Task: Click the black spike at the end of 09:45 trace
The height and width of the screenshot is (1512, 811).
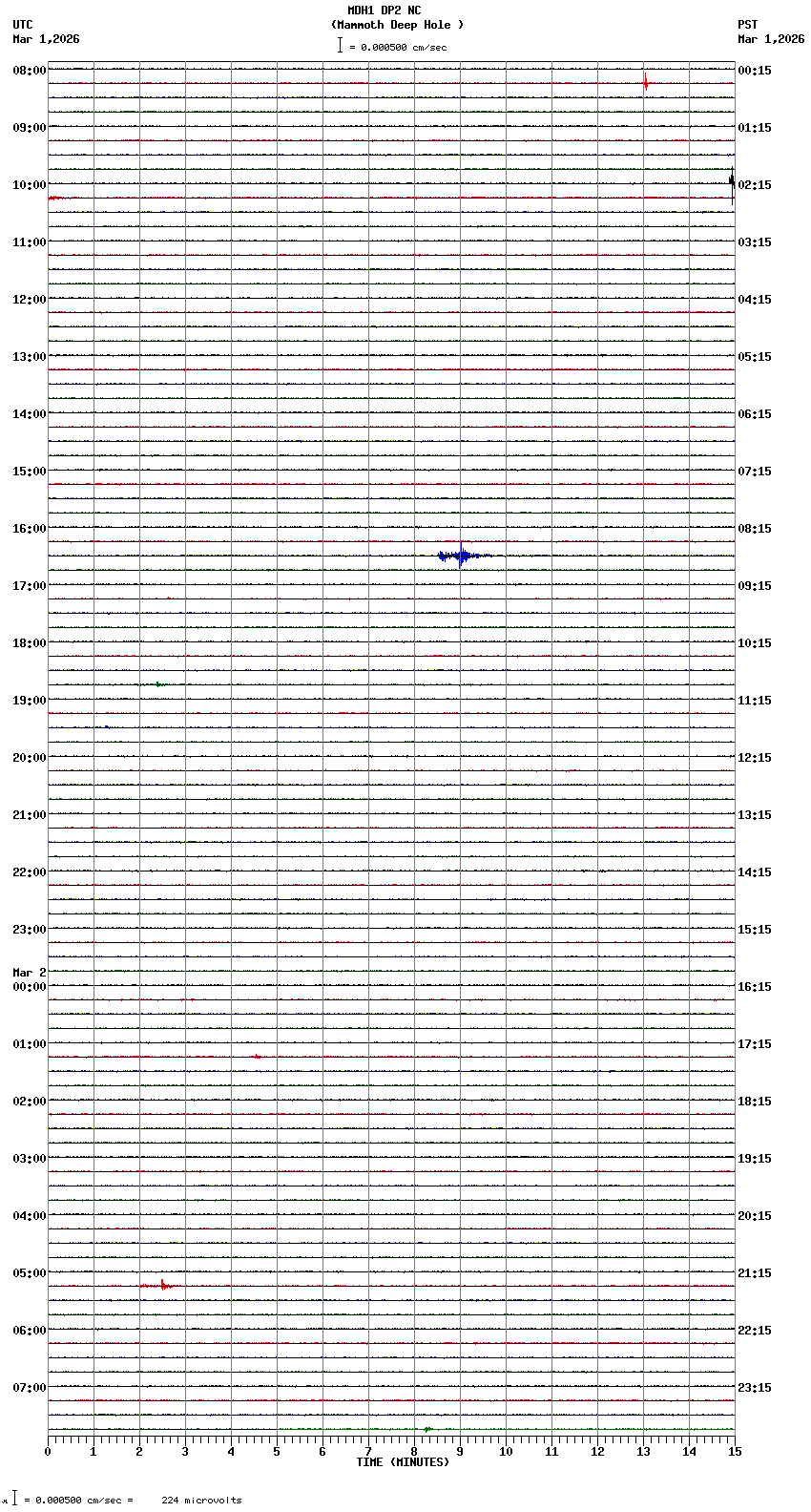Action: 732,185
